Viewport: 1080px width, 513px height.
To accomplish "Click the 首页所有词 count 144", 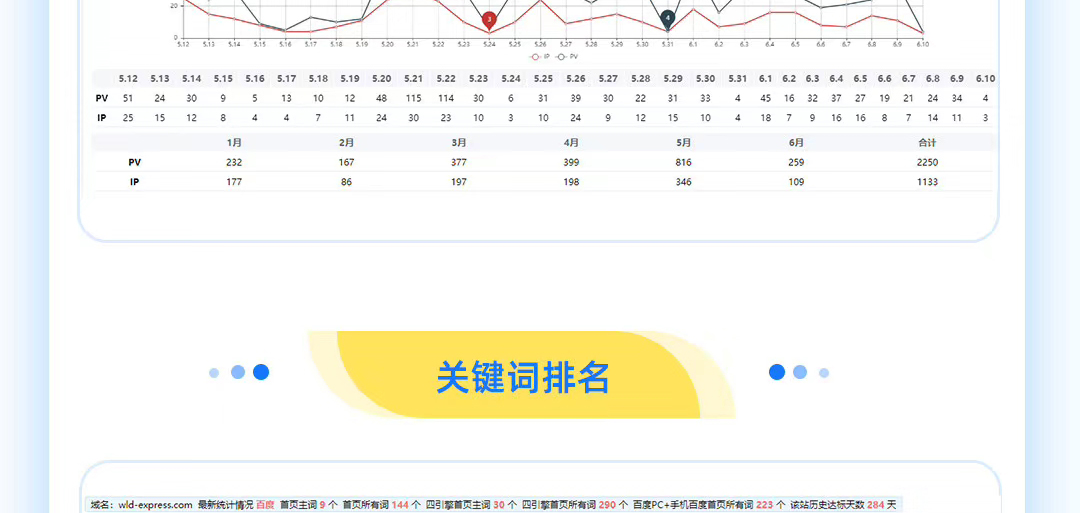I will 400,505.
